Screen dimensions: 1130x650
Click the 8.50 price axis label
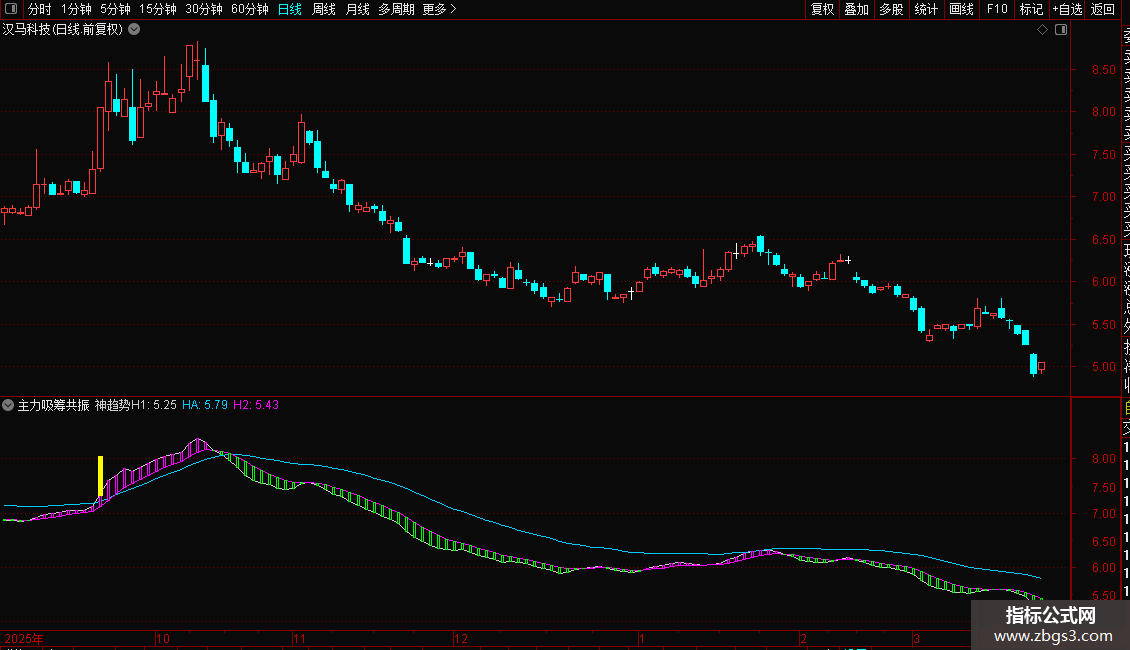pyautogui.click(x=1103, y=70)
